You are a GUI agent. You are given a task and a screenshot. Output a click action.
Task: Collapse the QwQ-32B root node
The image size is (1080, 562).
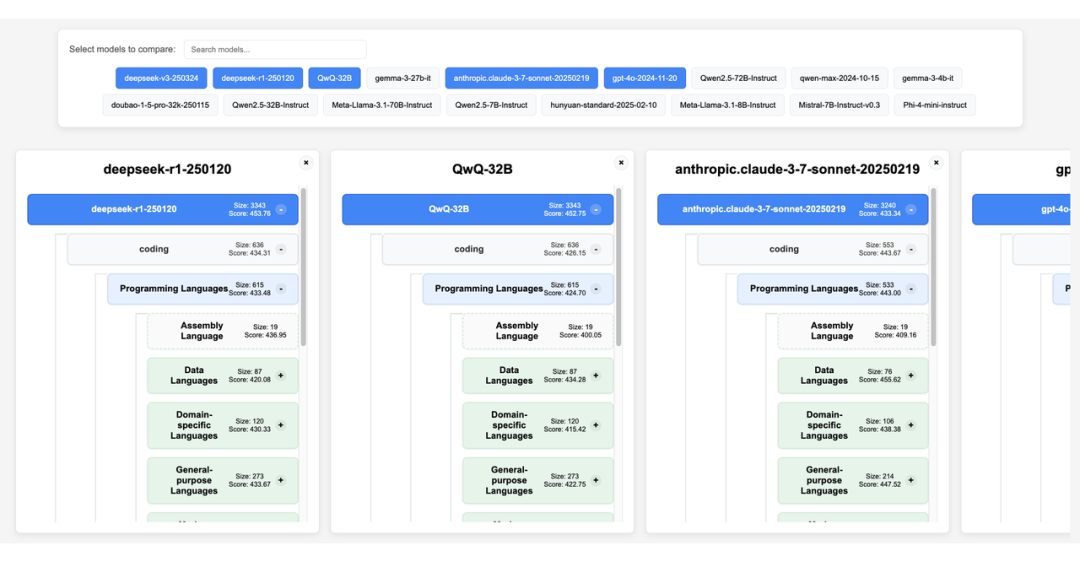[x=596, y=209]
